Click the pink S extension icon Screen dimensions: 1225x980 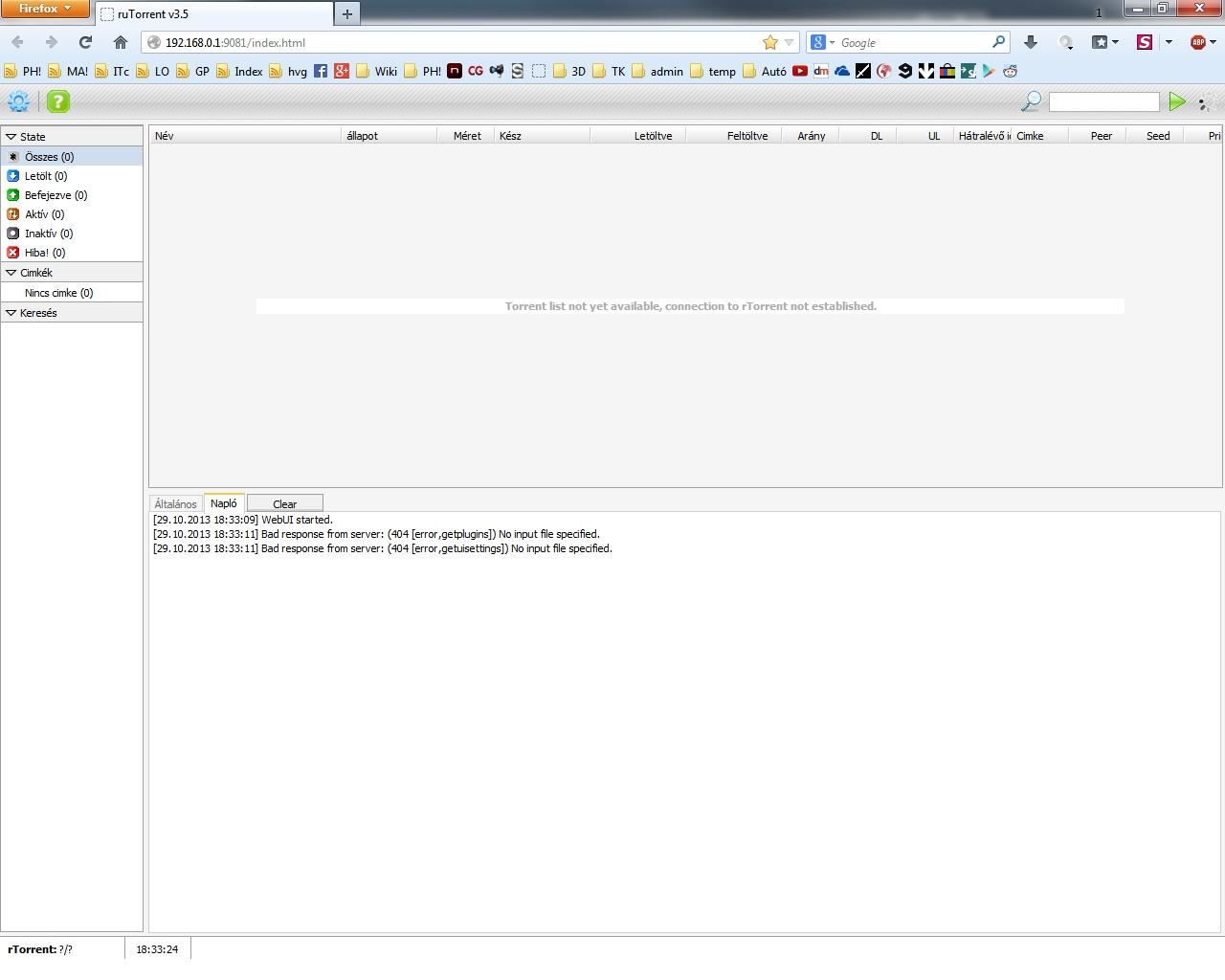1144,42
